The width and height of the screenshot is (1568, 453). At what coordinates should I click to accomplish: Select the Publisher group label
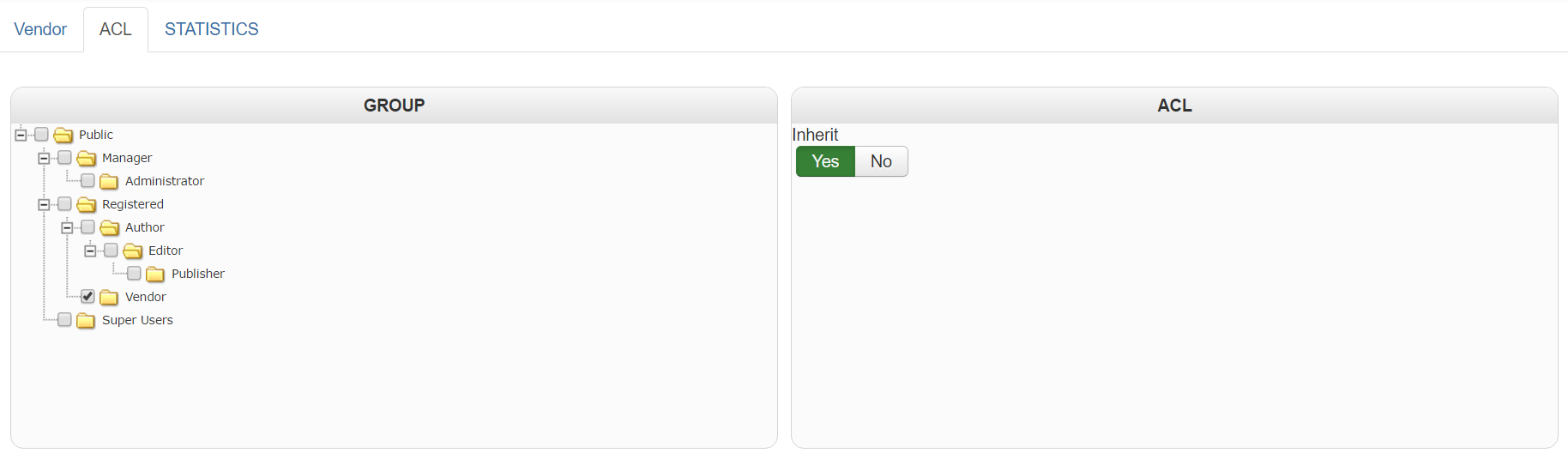[x=198, y=274]
